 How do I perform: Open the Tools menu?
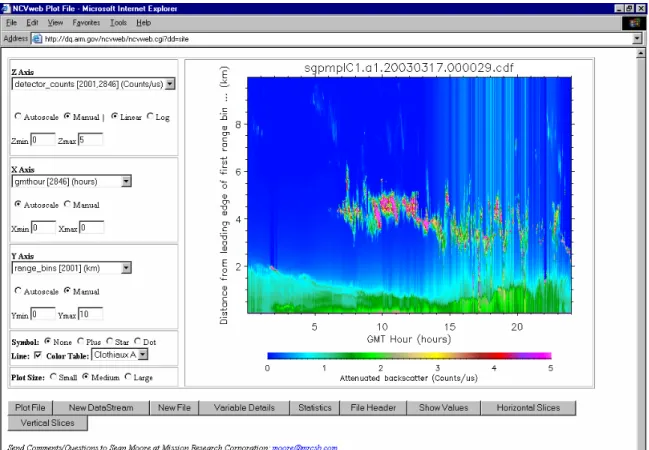tap(118, 23)
